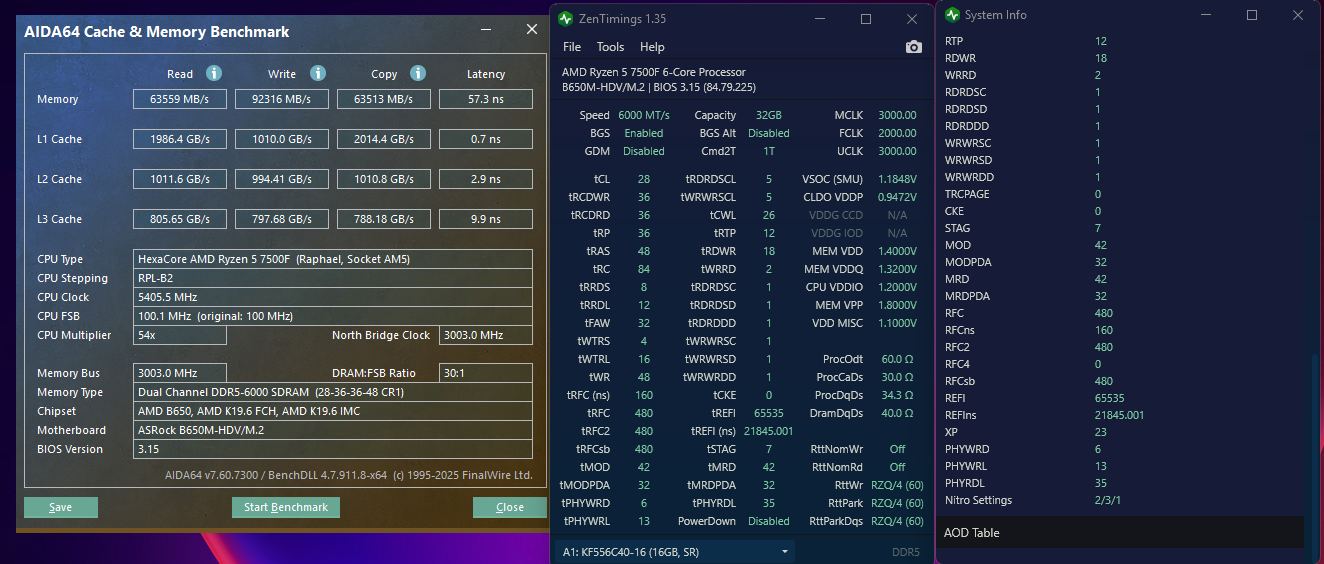Click the AMD Ryzen 5 7500F processor heading

tap(653, 72)
